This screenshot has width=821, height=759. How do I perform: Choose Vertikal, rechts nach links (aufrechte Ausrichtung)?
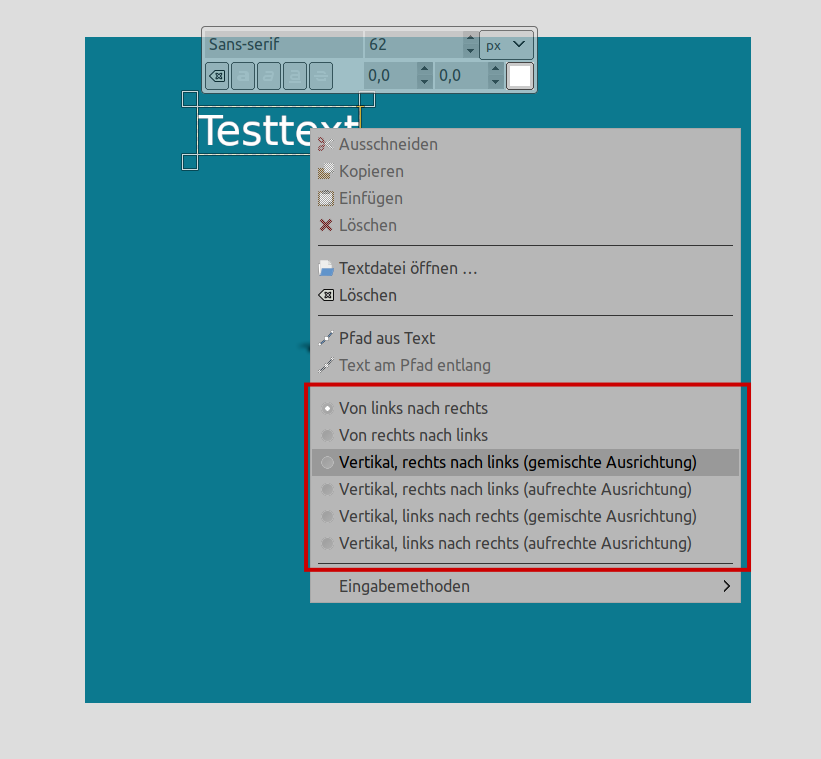(x=525, y=489)
